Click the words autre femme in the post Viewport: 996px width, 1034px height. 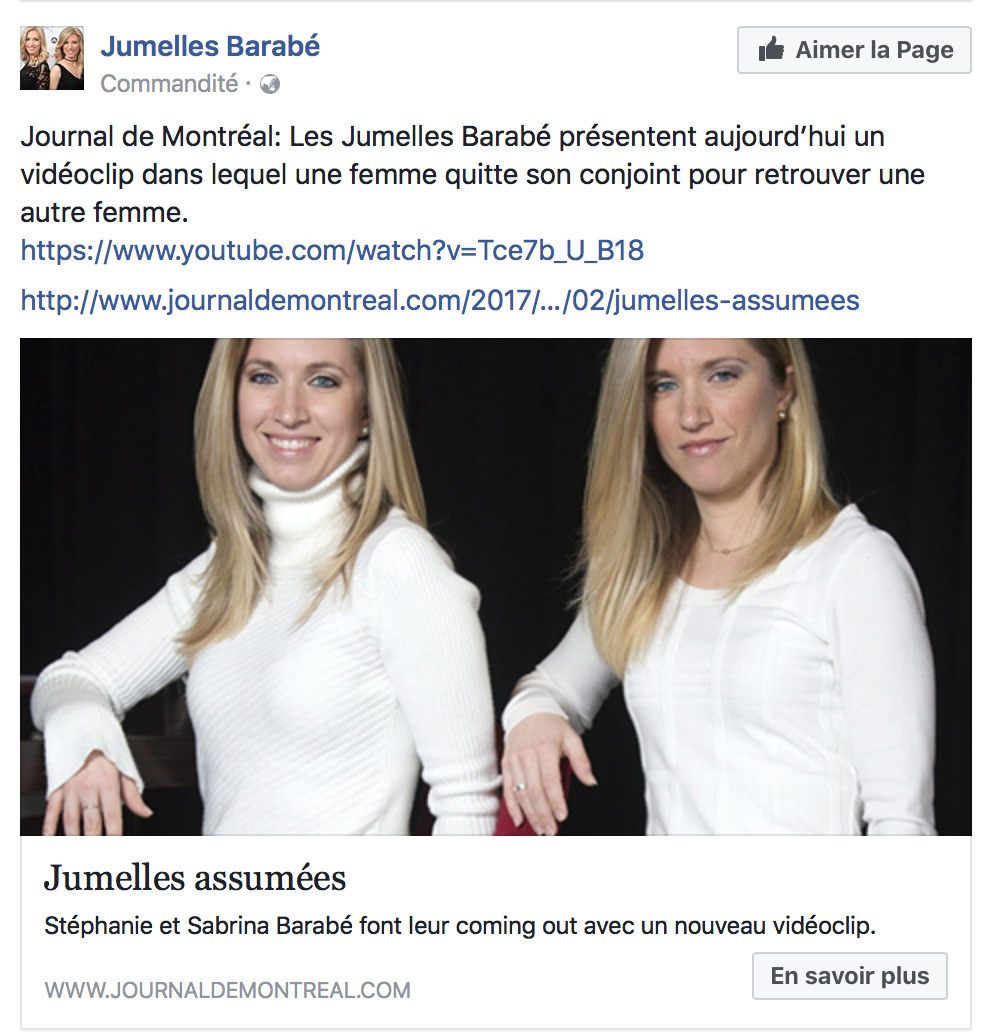tap(104, 212)
